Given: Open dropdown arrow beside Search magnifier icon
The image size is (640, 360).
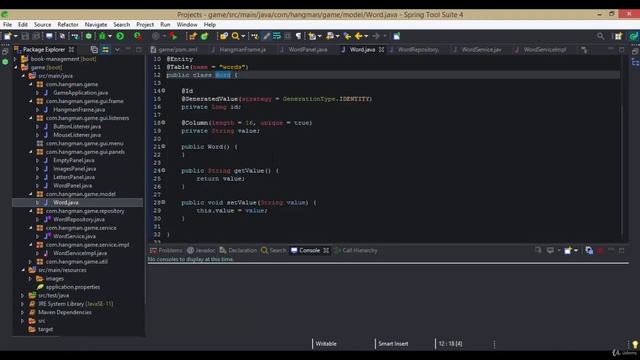Looking at the screenshot, I should [243, 36].
